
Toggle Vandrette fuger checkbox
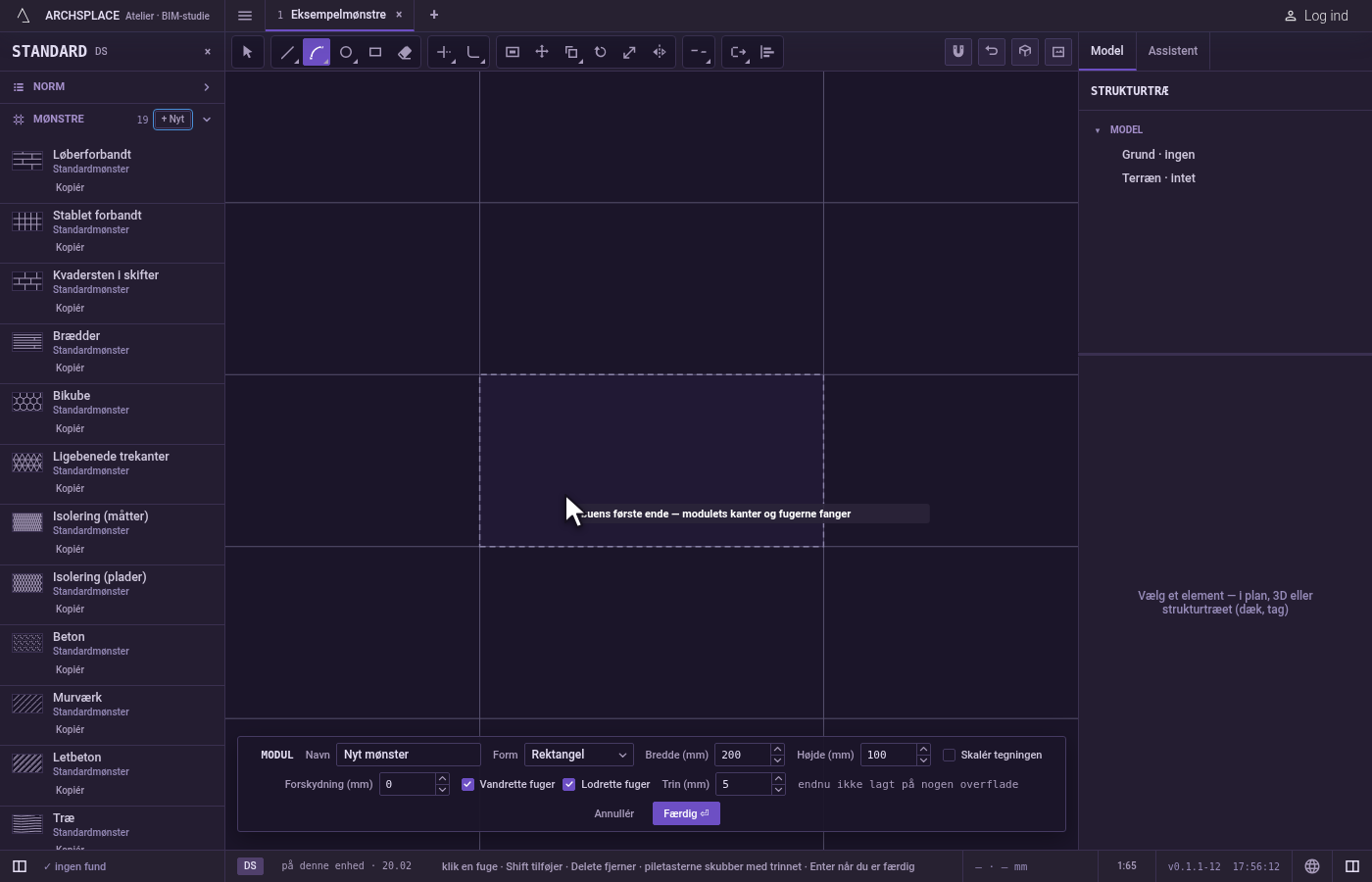(468, 784)
